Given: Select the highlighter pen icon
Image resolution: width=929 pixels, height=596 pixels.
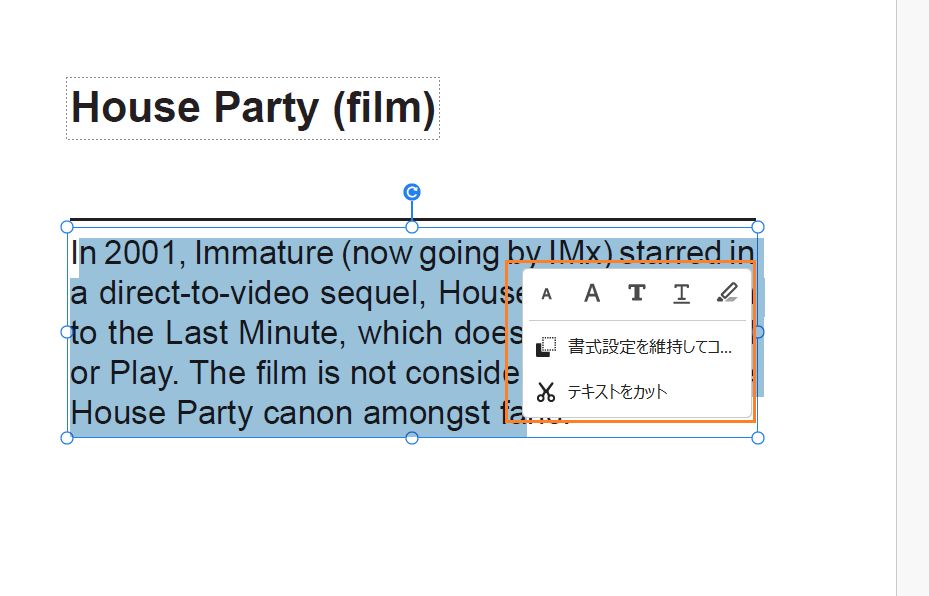Looking at the screenshot, I should tap(727, 293).
